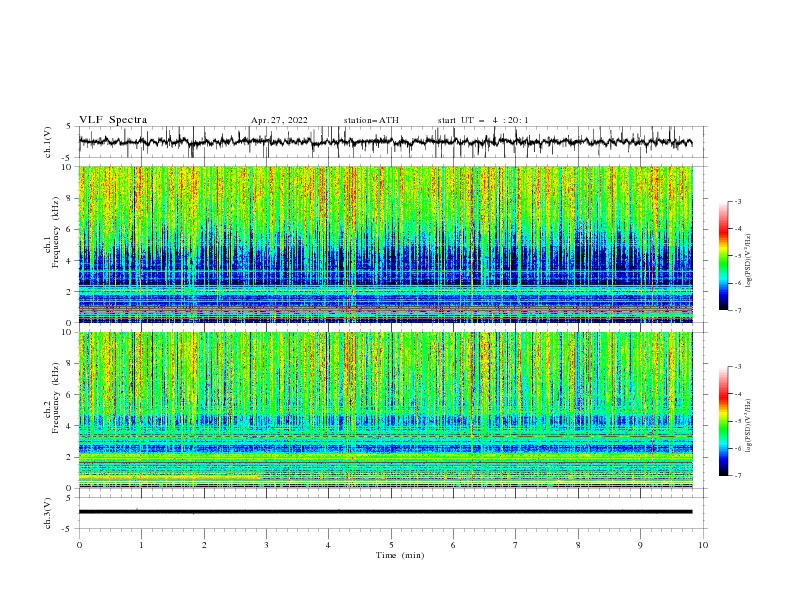This screenshot has width=792, height=612.
Task: Click time axis tick label "9"
Action: pyautogui.click(x=640, y=545)
